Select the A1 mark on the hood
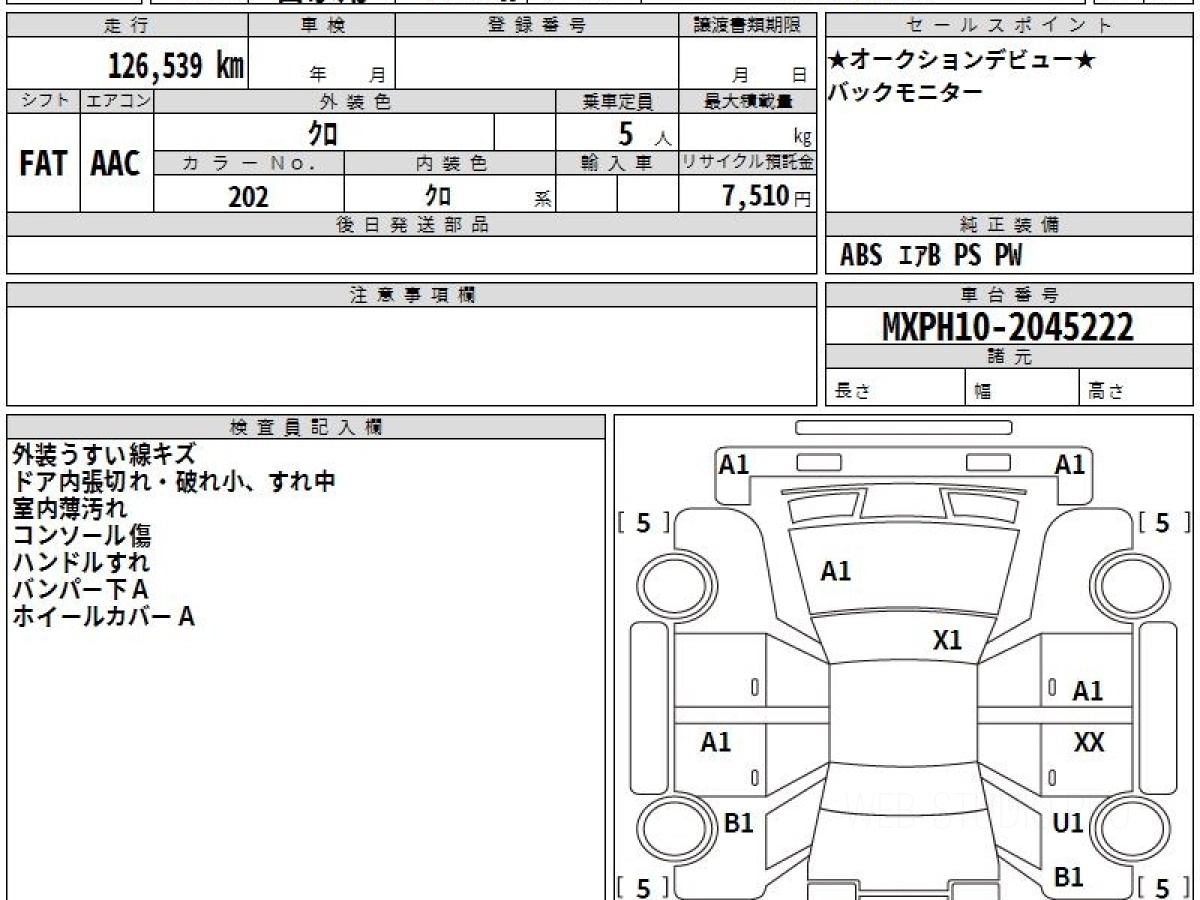The image size is (1200, 900). (836, 571)
